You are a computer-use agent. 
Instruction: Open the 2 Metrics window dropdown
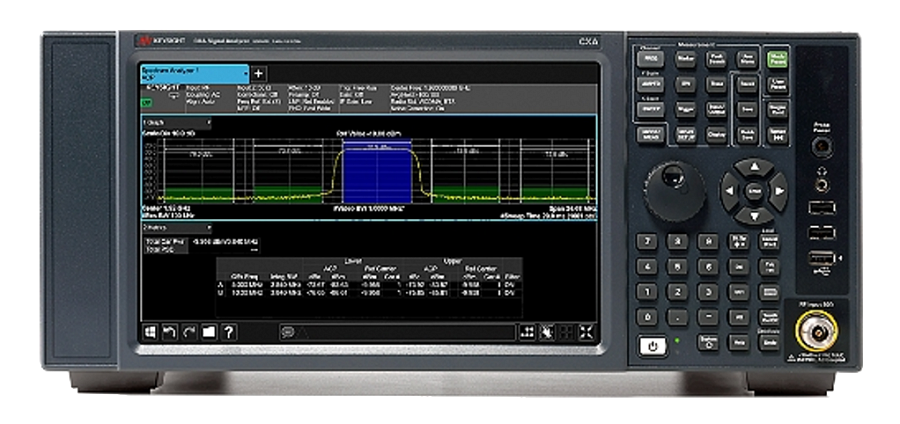177,228
